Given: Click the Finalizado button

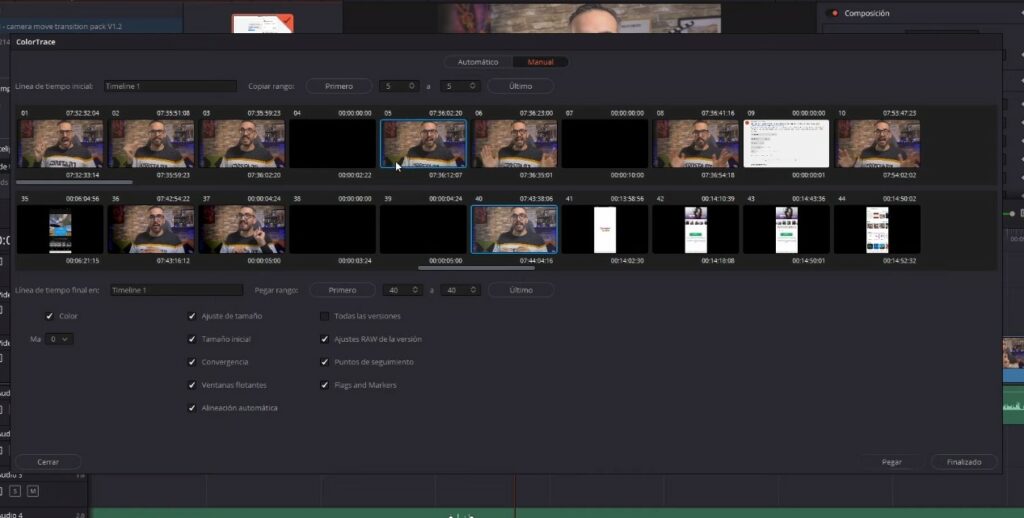Looking at the screenshot, I should 964,462.
